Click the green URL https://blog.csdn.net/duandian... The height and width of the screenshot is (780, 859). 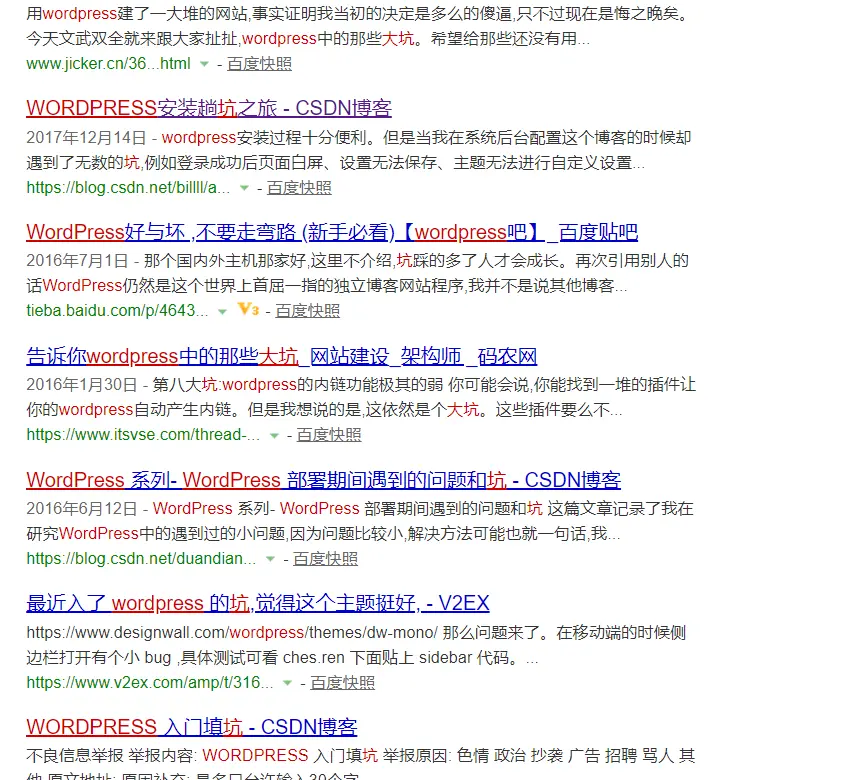141,559
